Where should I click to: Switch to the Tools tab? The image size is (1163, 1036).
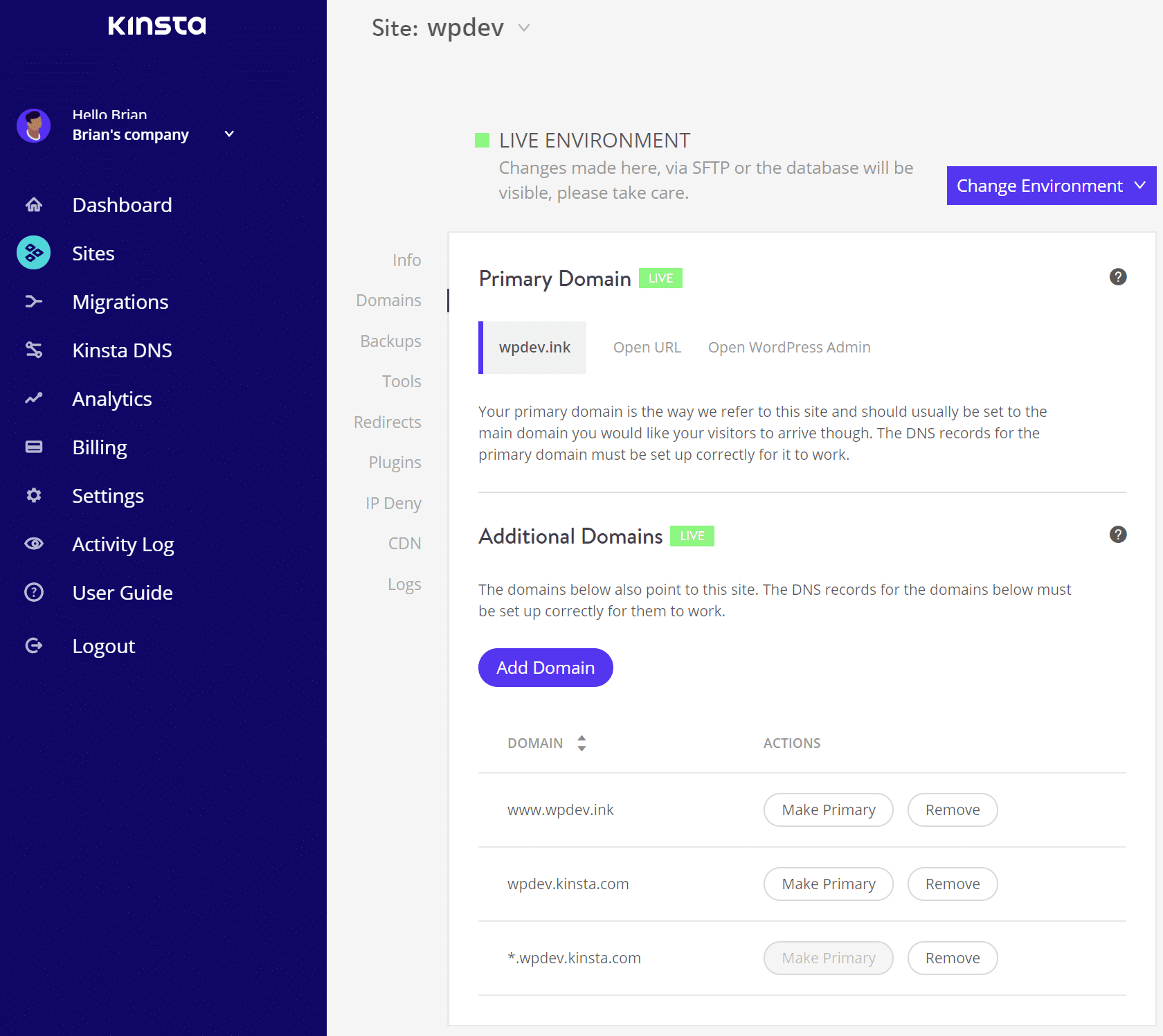tap(402, 382)
